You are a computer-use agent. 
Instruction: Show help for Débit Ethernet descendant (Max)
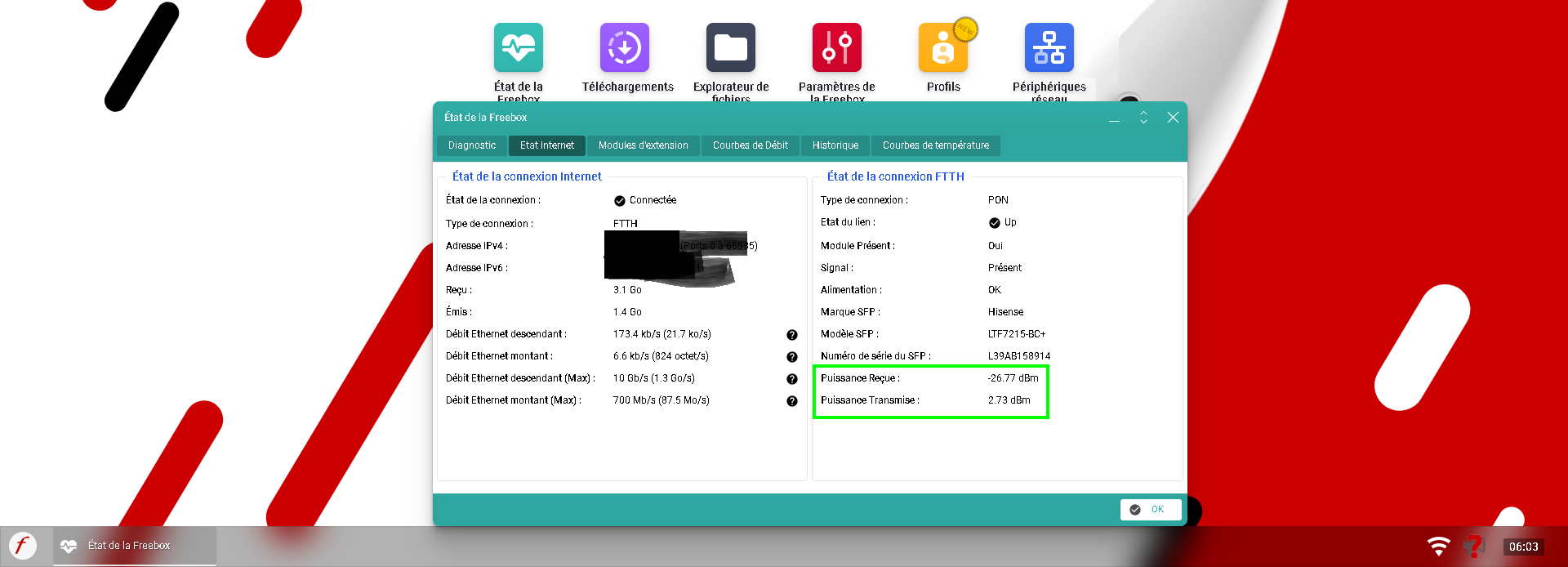click(791, 379)
